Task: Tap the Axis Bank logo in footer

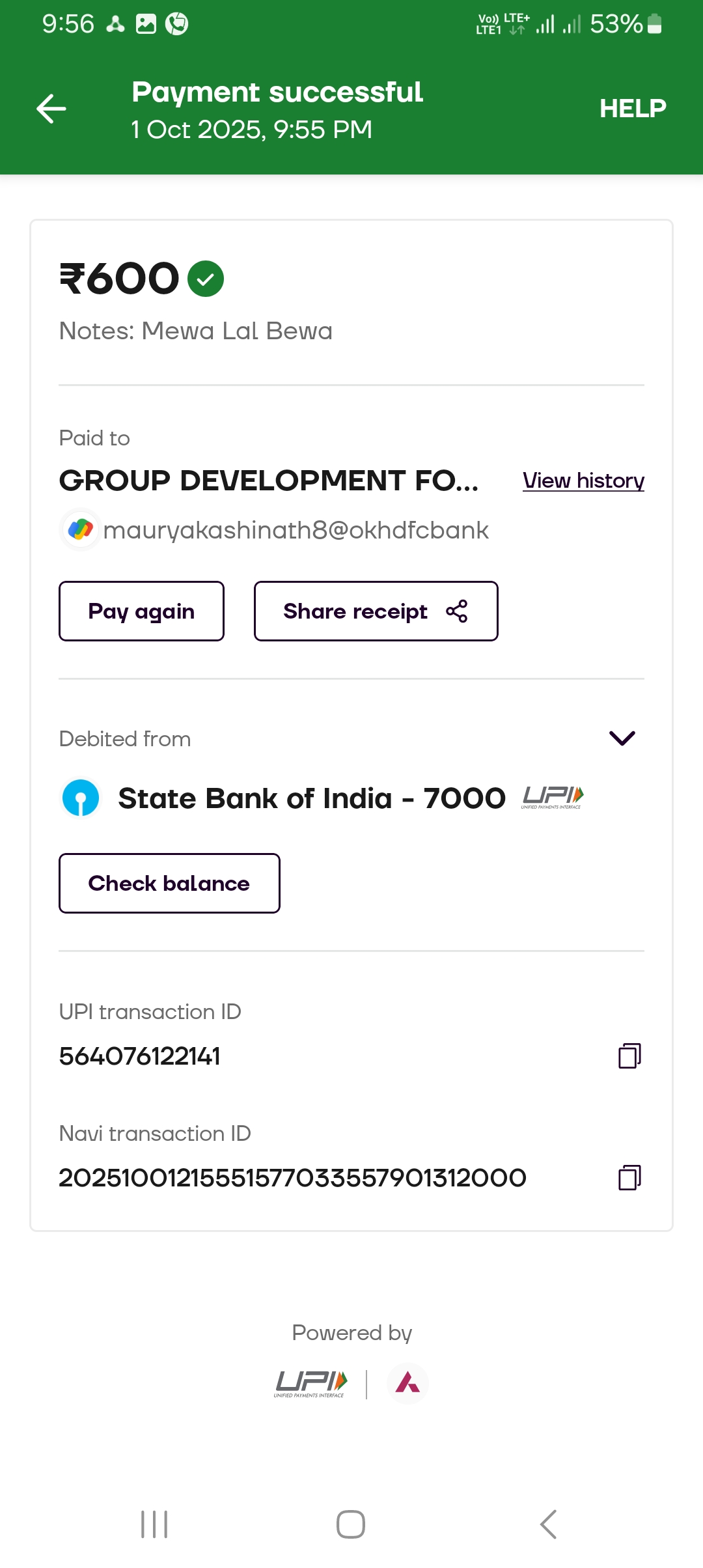Action: pyautogui.click(x=407, y=1383)
